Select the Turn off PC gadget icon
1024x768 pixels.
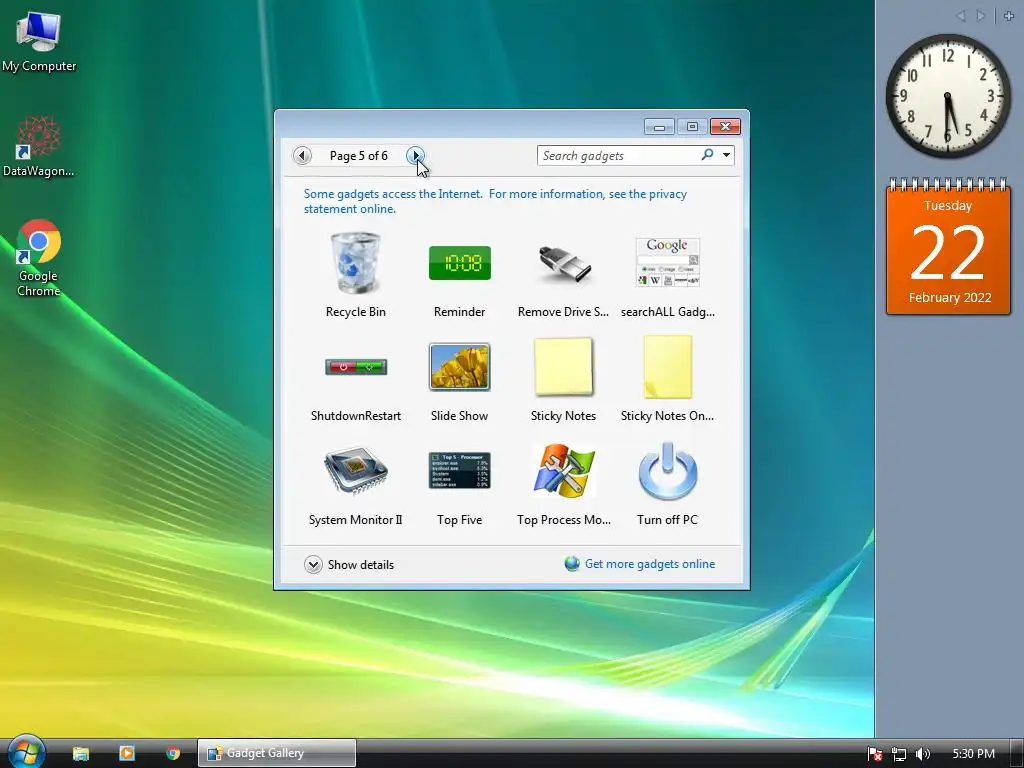[x=667, y=471]
